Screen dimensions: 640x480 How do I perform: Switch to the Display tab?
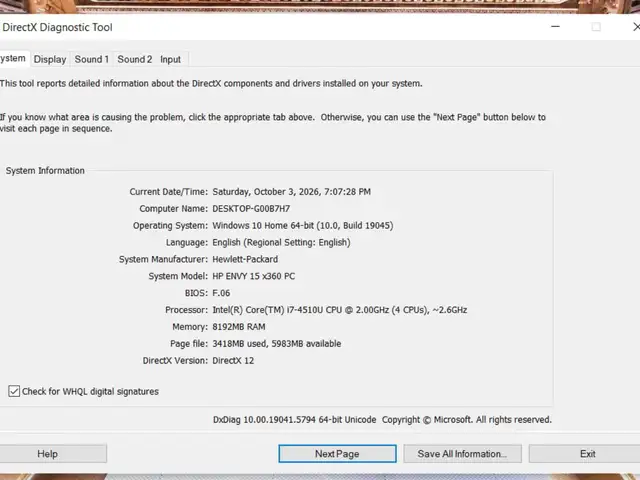coord(50,60)
